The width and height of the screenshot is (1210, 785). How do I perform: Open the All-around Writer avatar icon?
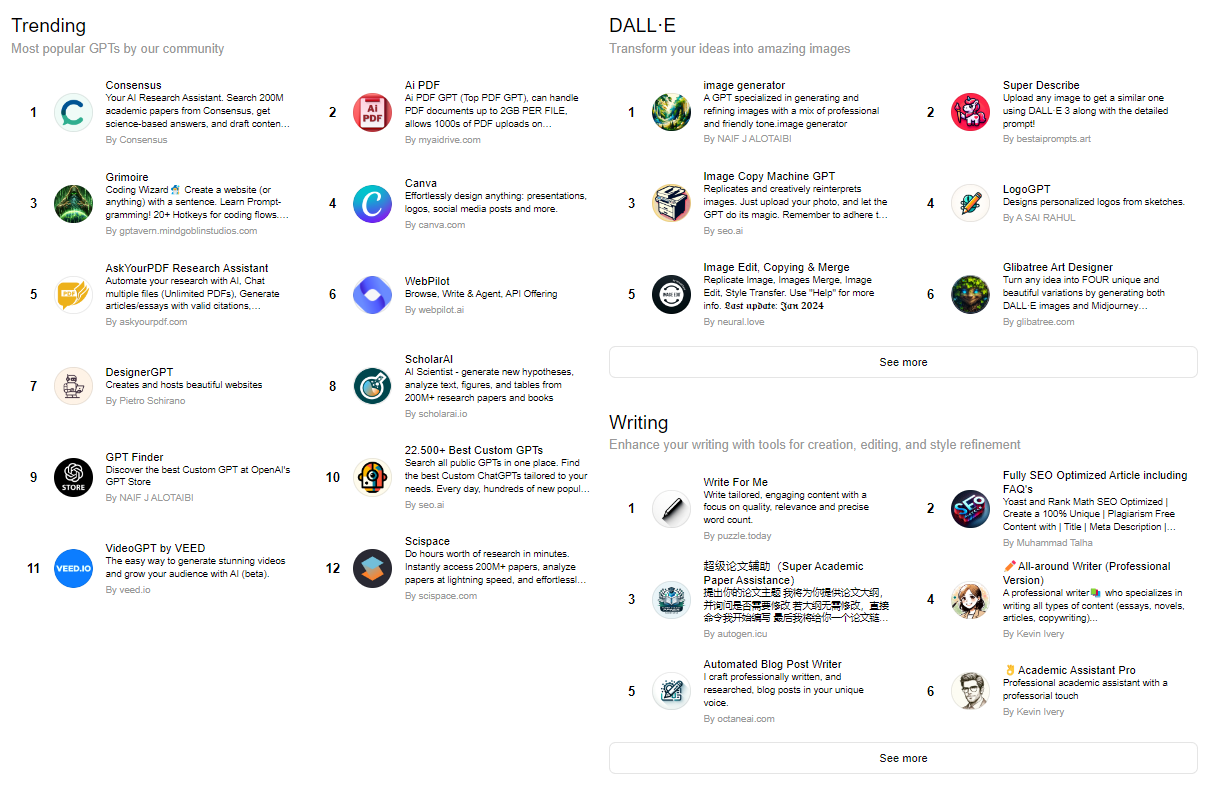(x=970, y=600)
